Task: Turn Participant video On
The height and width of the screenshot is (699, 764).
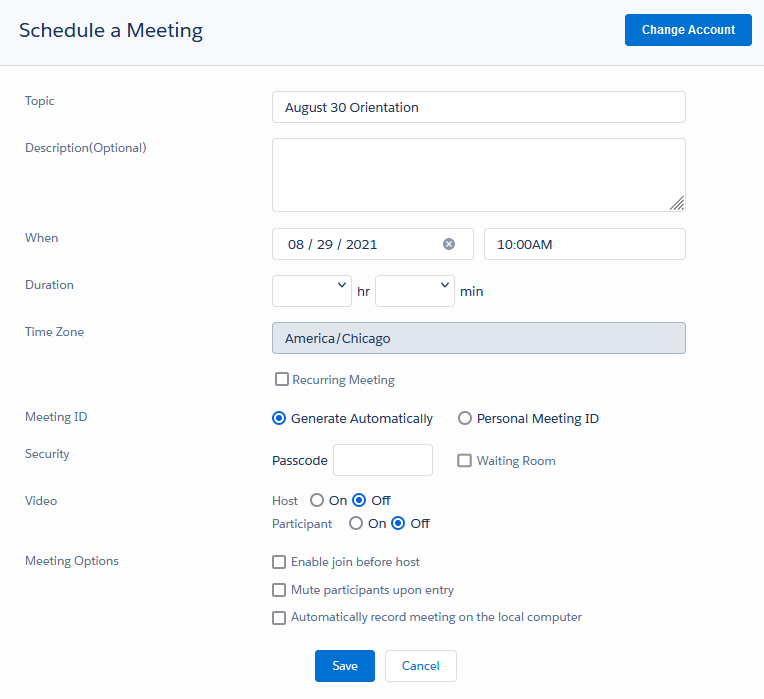Action: pos(356,523)
